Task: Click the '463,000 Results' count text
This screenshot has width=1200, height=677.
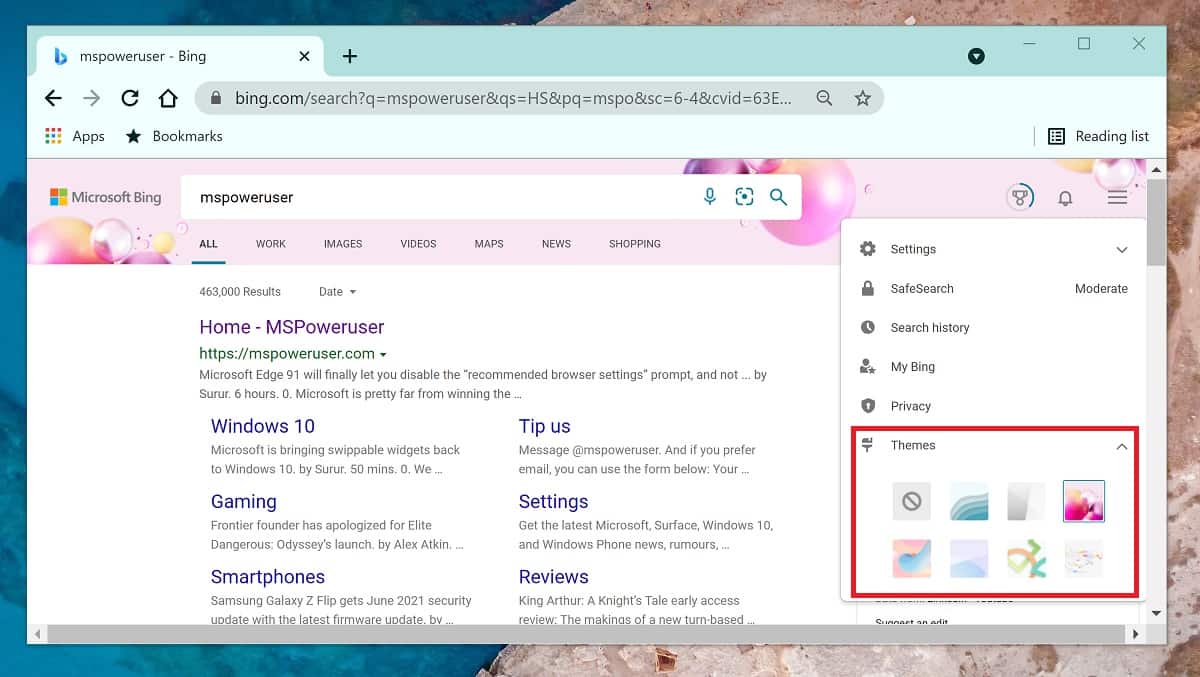Action: [240, 292]
